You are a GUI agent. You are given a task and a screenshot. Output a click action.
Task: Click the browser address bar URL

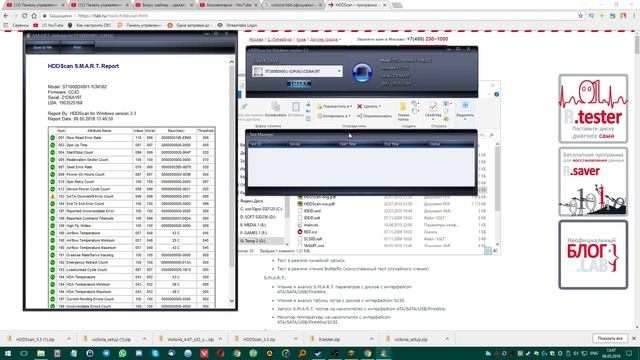(x=113, y=16)
